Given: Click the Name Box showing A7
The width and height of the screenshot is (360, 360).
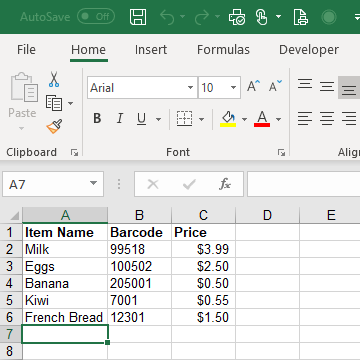Looking at the screenshot, I should [53, 184].
